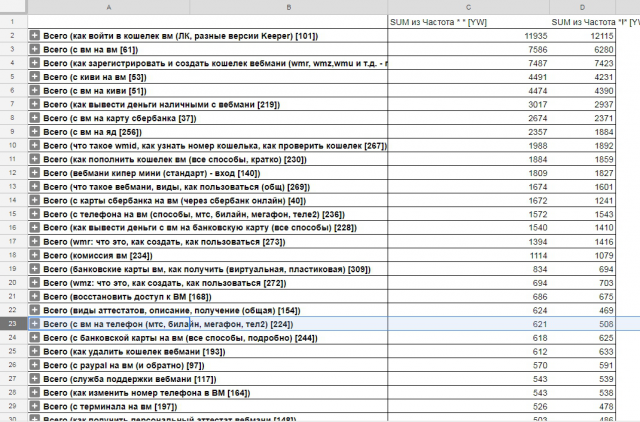640x422 pixels.
Task: Expand the 'служба поддержки вебмани [117]' group
Action: pos(35,379)
